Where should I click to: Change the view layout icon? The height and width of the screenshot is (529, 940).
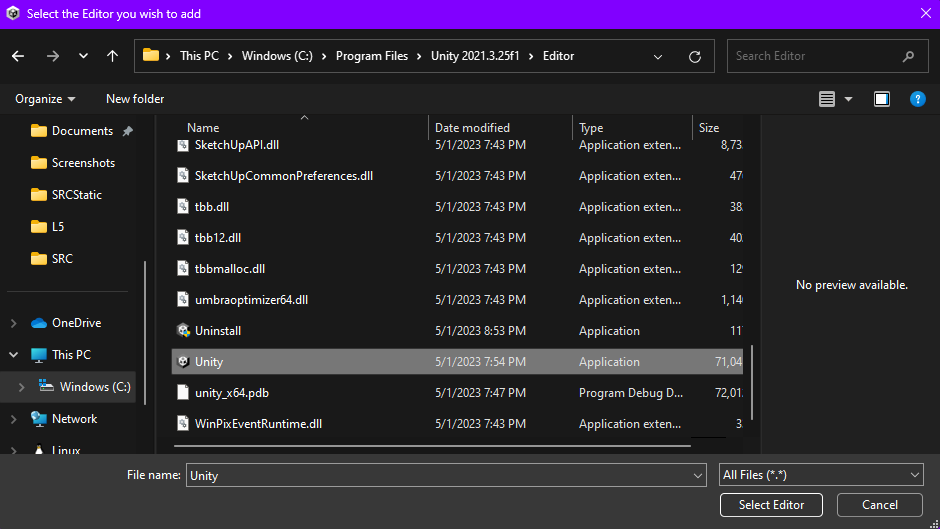[x=827, y=99]
